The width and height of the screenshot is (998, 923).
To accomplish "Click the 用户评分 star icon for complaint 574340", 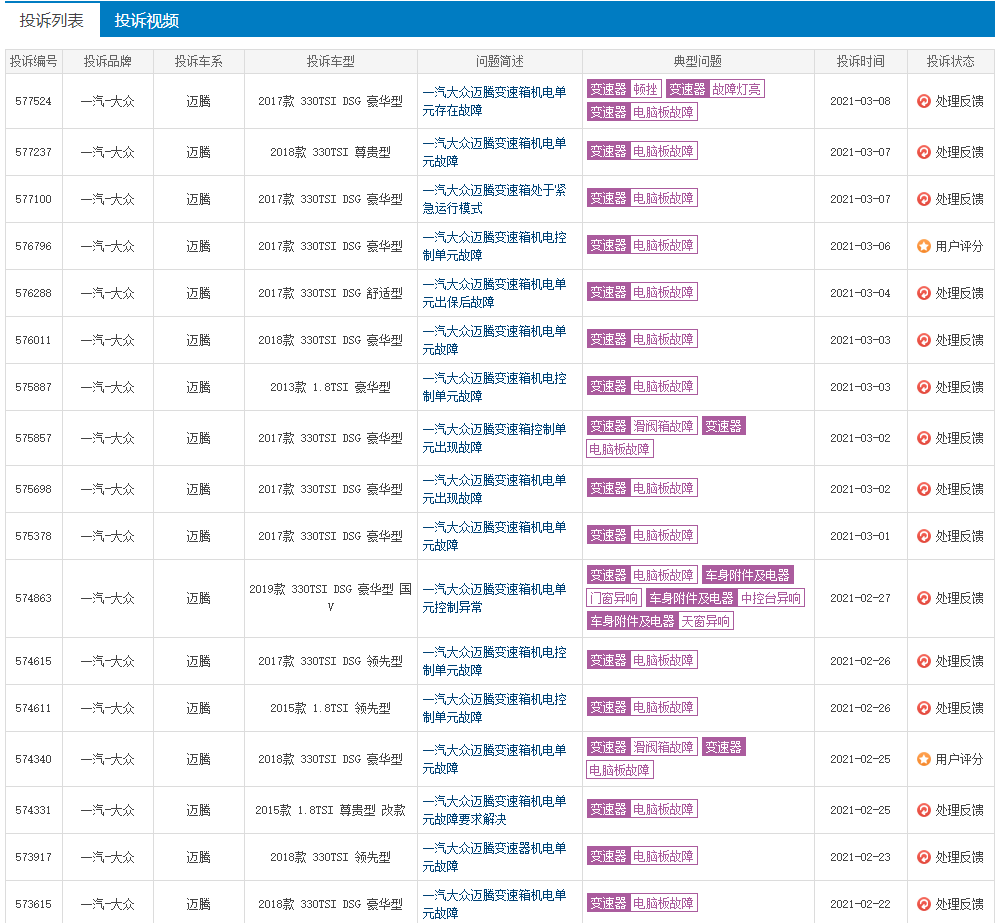I will tap(924, 759).
